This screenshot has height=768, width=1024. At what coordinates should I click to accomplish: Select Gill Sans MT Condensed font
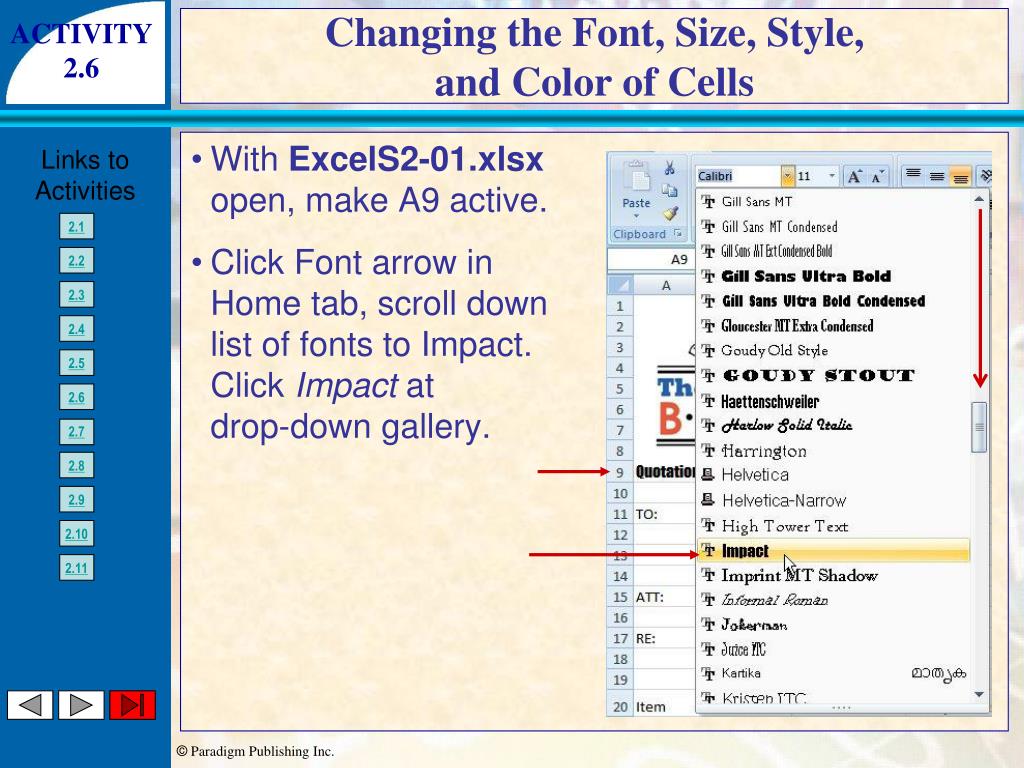click(x=834, y=227)
